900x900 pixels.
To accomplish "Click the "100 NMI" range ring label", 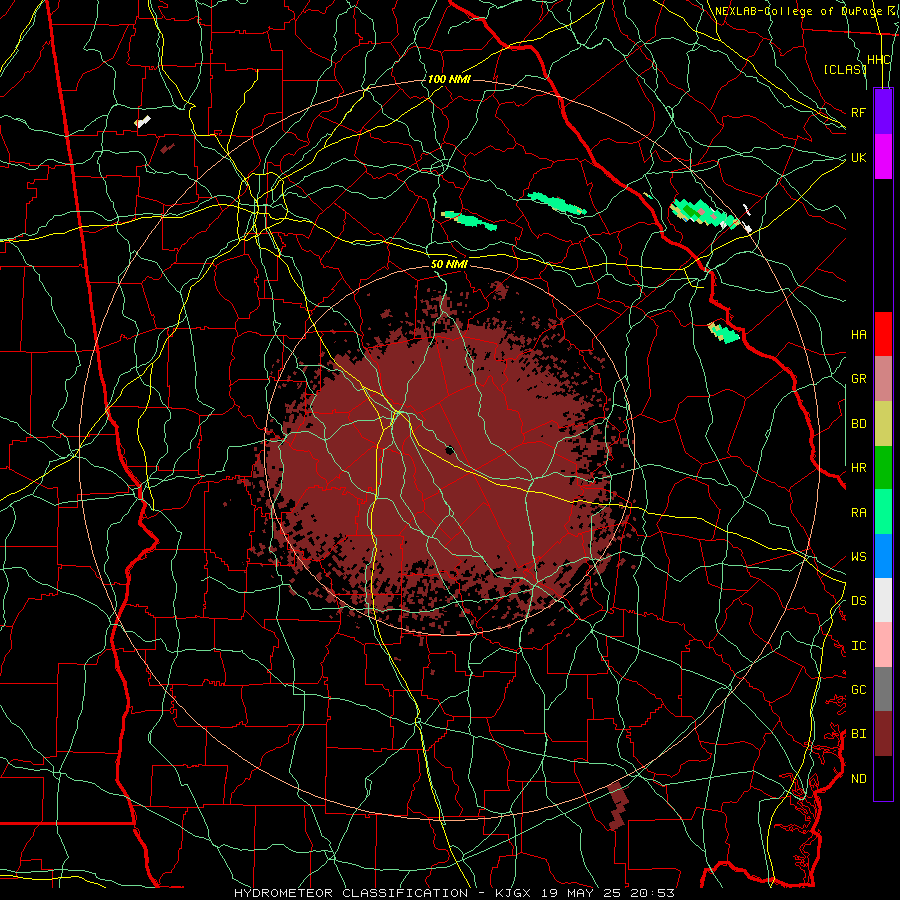I will click(x=449, y=79).
